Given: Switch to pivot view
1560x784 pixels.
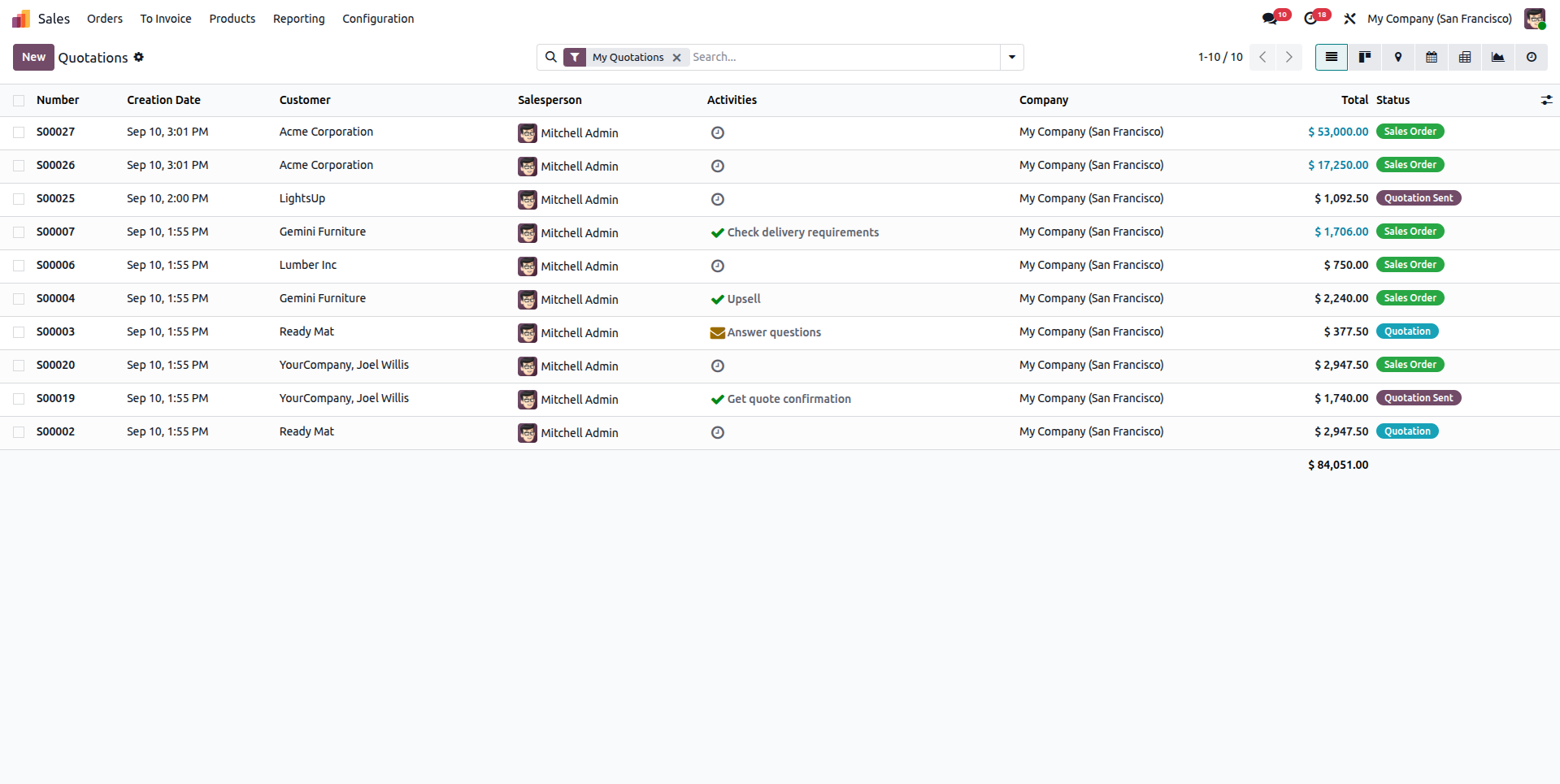Looking at the screenshot, I should pyautogui.click(x=1465, y=57).
